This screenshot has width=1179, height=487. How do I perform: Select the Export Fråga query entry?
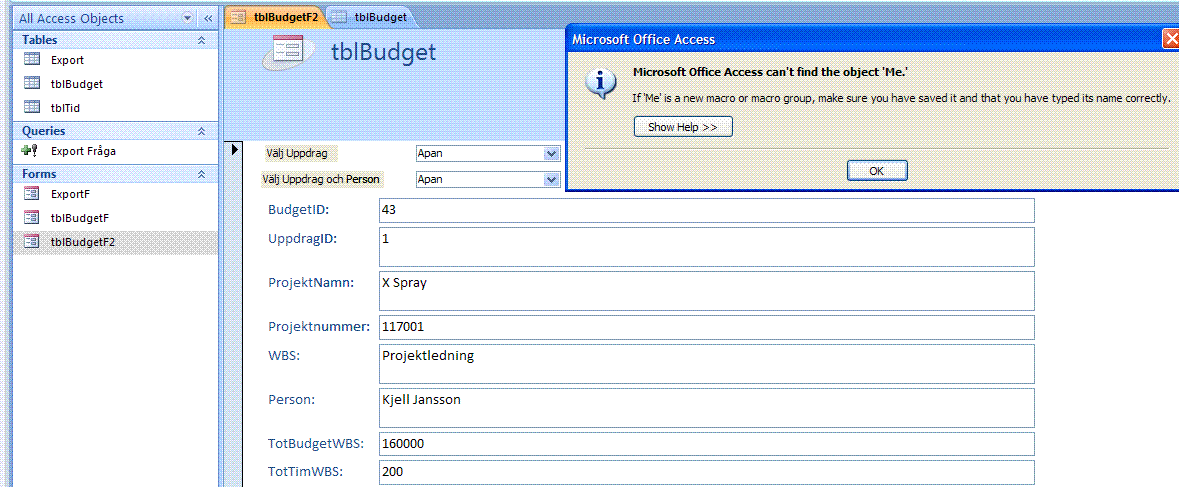(x=115, y=150)
